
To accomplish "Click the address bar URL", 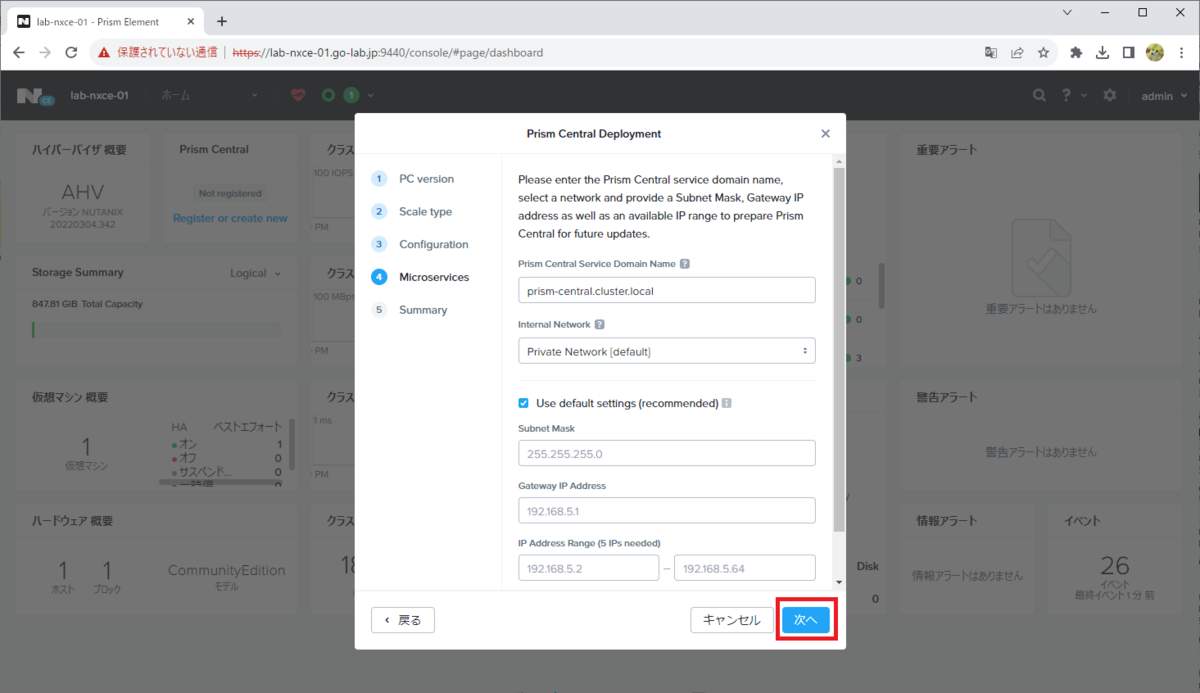I will 388,52.
